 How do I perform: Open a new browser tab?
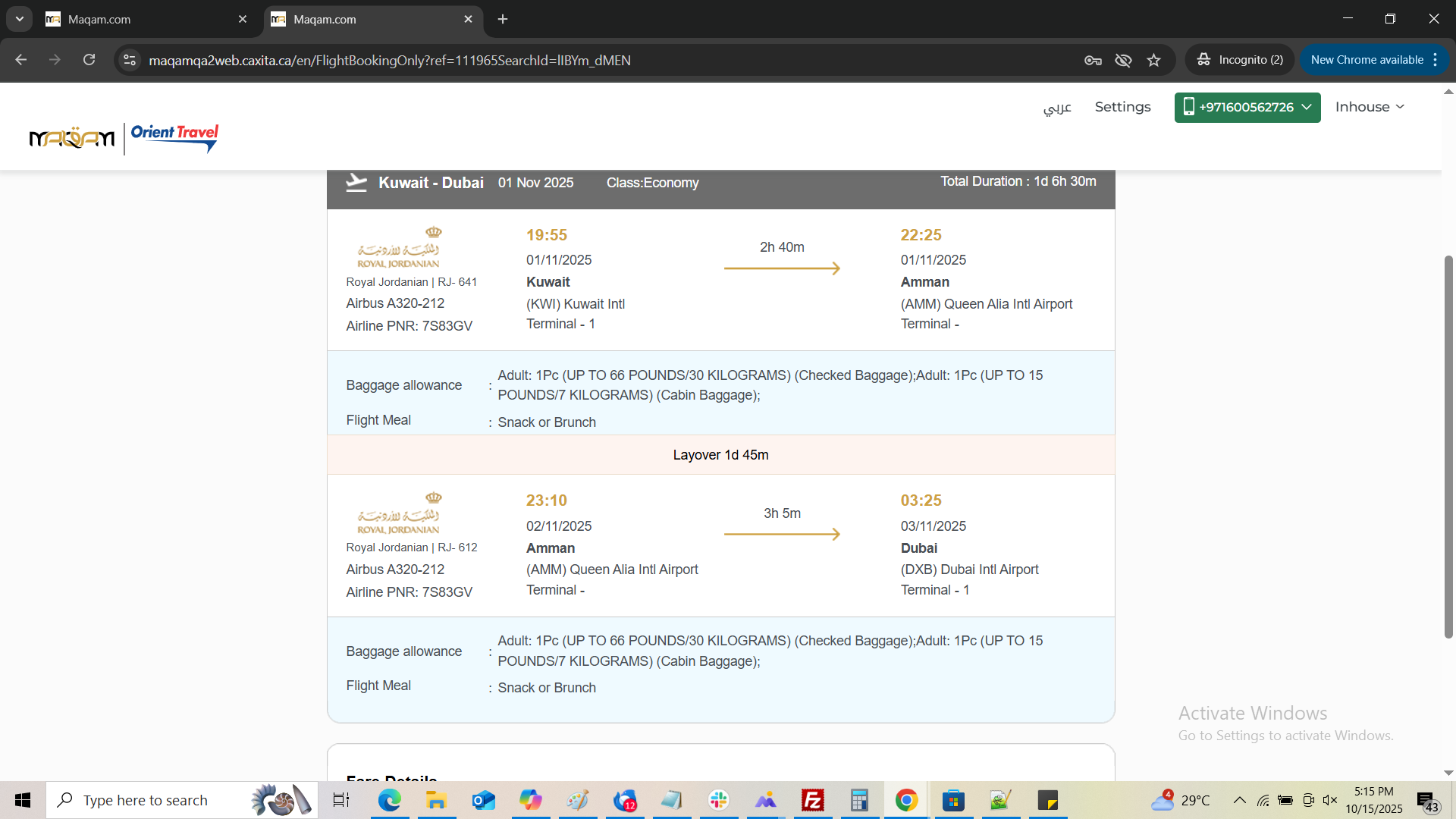pyautogui.click(x=503, y=19)
